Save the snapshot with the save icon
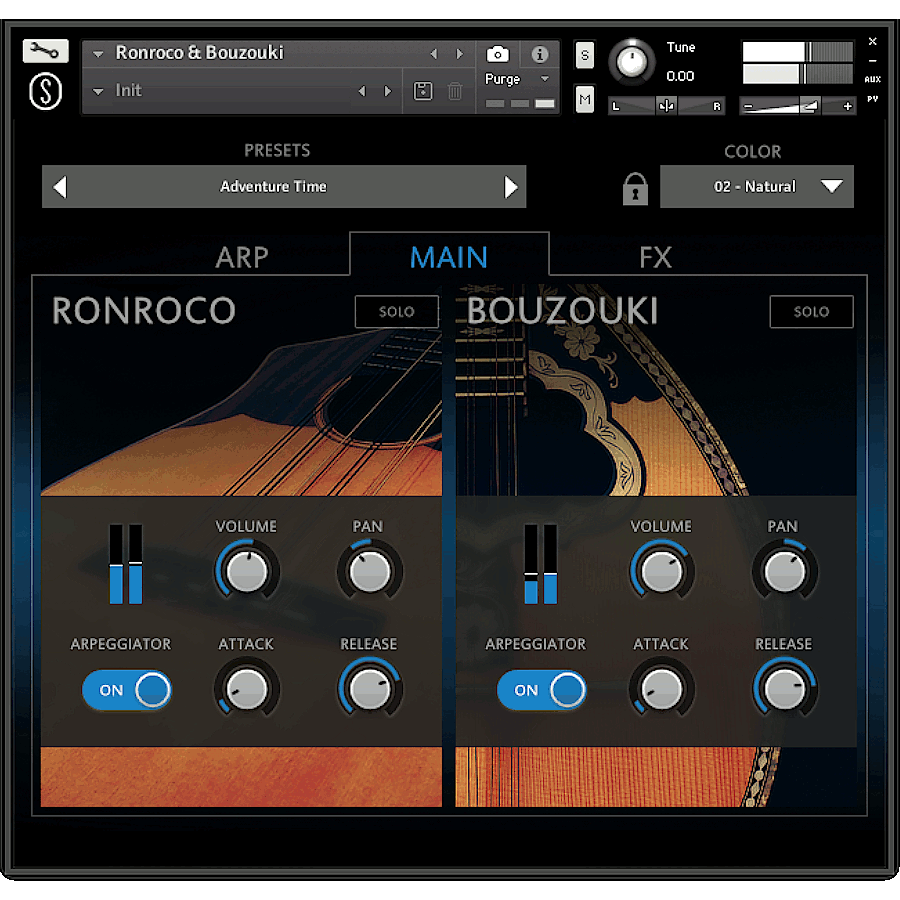Viewport: 900px width, 900px height. [x=423, y=91]
